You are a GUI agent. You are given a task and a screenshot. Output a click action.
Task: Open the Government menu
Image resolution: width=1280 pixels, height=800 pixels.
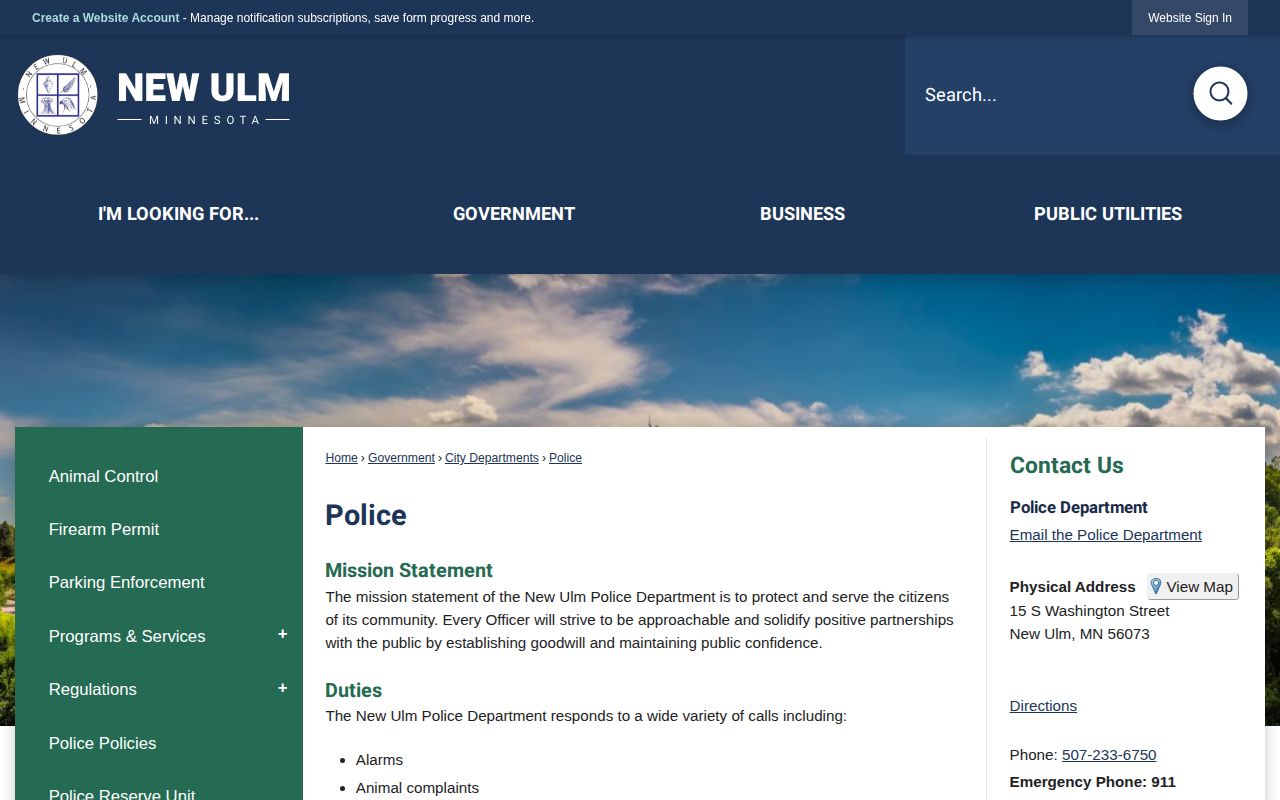[x=514, y=214]
